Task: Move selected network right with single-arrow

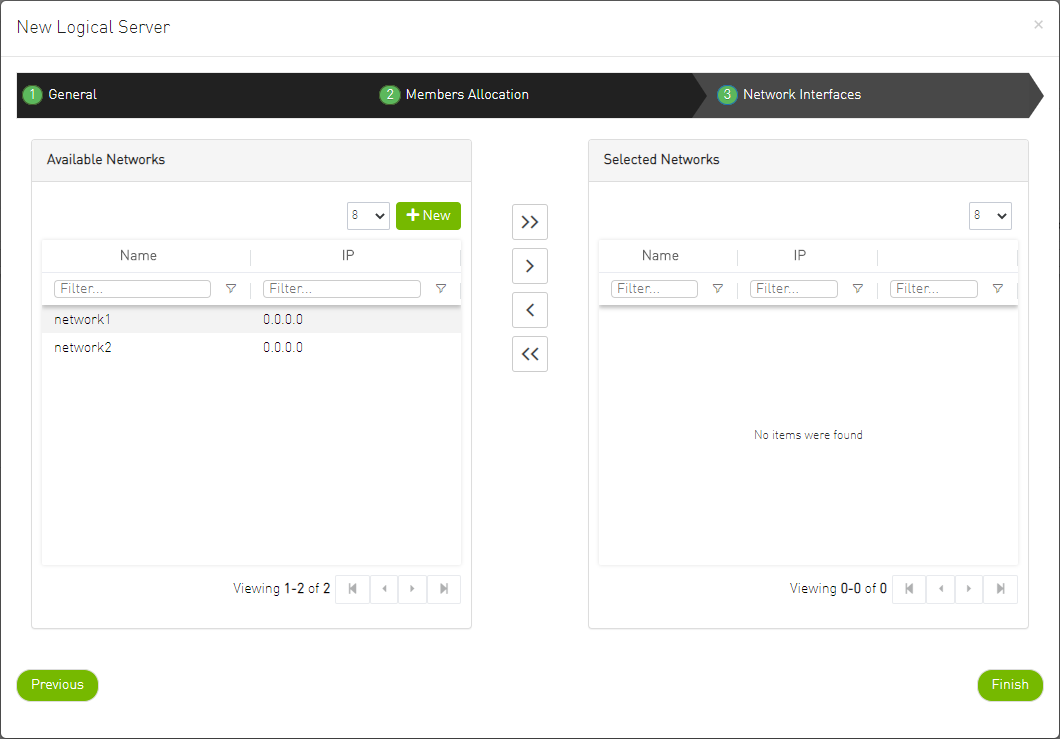Action: (530, 265)
